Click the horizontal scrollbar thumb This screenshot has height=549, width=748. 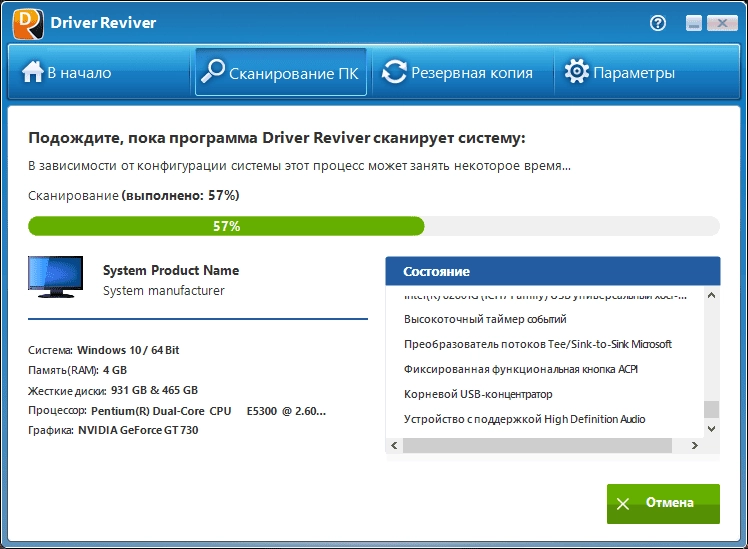(538, 445)
